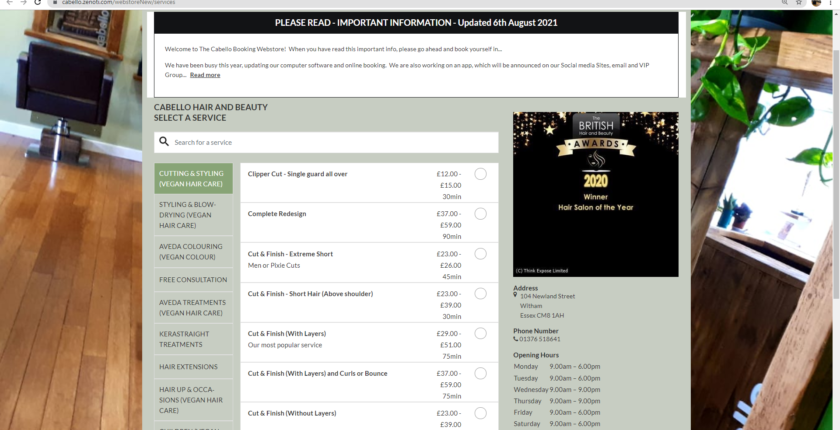Click the Men or Pixie Cuts description
The image size is (840, 430).
(x=274, y=265)
